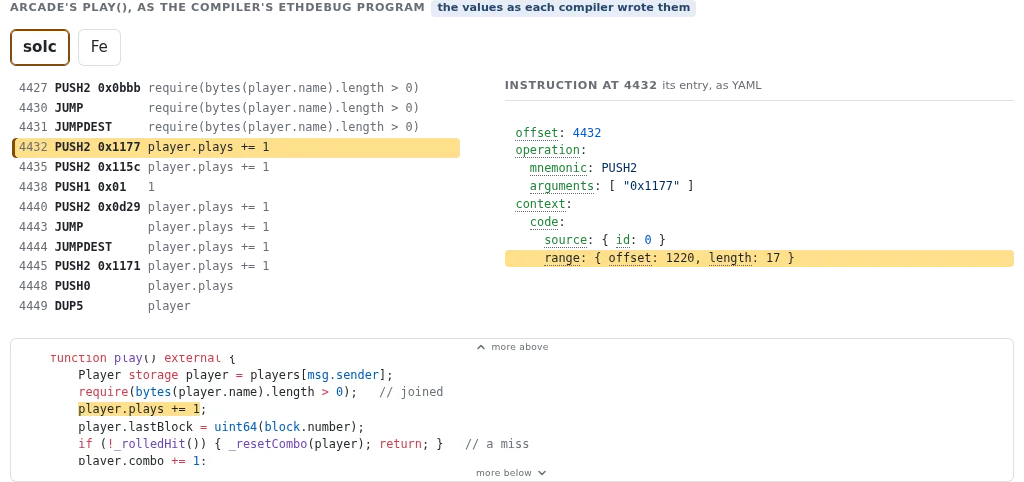Click the 'context' YAML key
1024x482 pixels.
[x=540, y=204]
